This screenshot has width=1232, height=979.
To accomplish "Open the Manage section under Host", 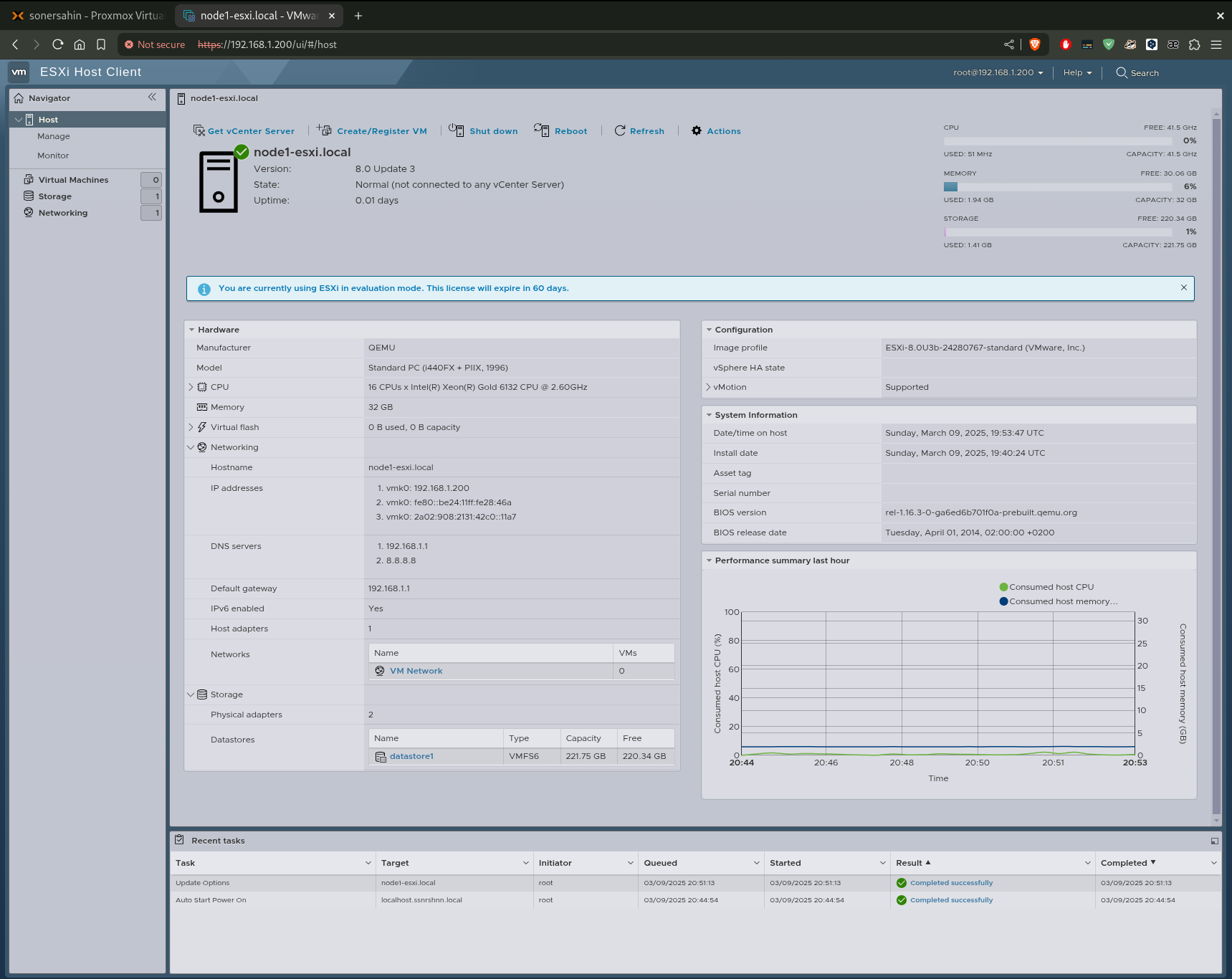I will coord(54,136).
